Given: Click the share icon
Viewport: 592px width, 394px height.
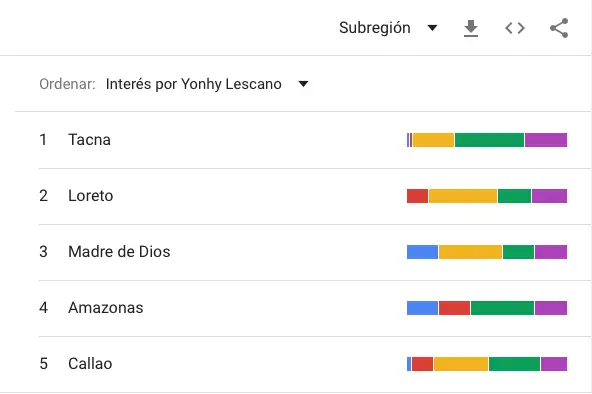Looking at the screenshot, I should coord(559,28).
